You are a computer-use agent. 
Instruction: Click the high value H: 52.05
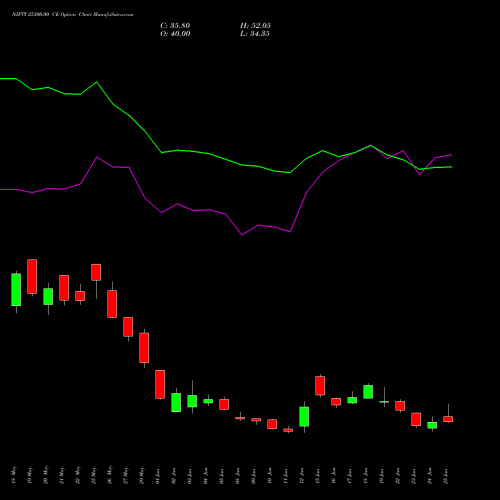(255, 26)
